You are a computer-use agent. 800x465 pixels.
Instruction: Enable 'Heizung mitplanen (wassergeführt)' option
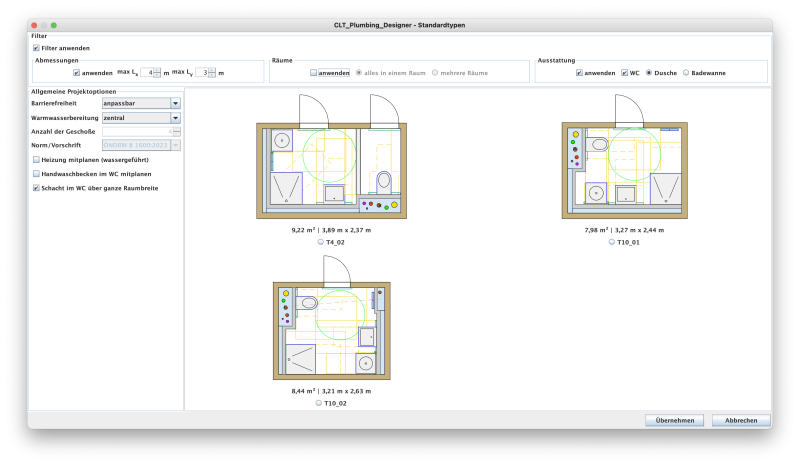[37, 159]
